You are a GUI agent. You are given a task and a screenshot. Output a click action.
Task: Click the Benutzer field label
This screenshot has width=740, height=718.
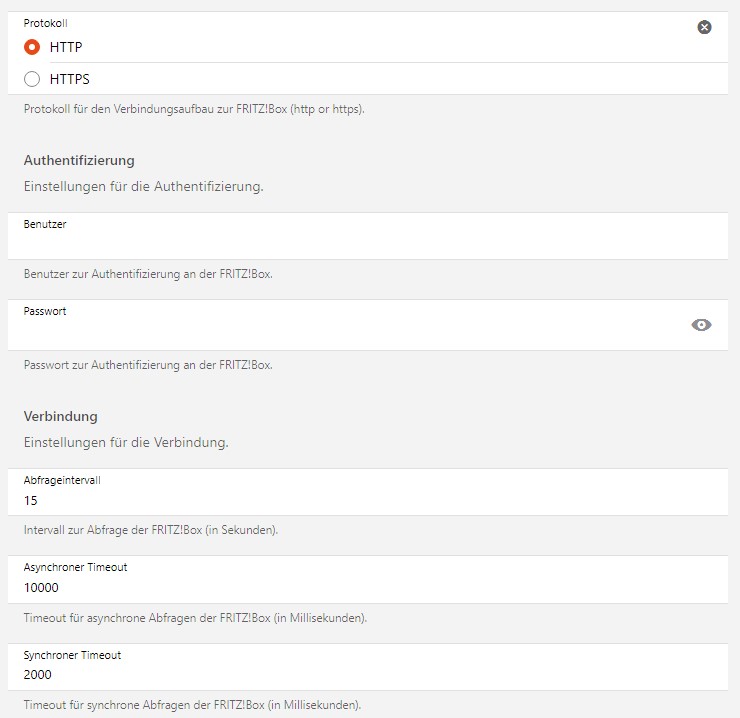point(45,224)
